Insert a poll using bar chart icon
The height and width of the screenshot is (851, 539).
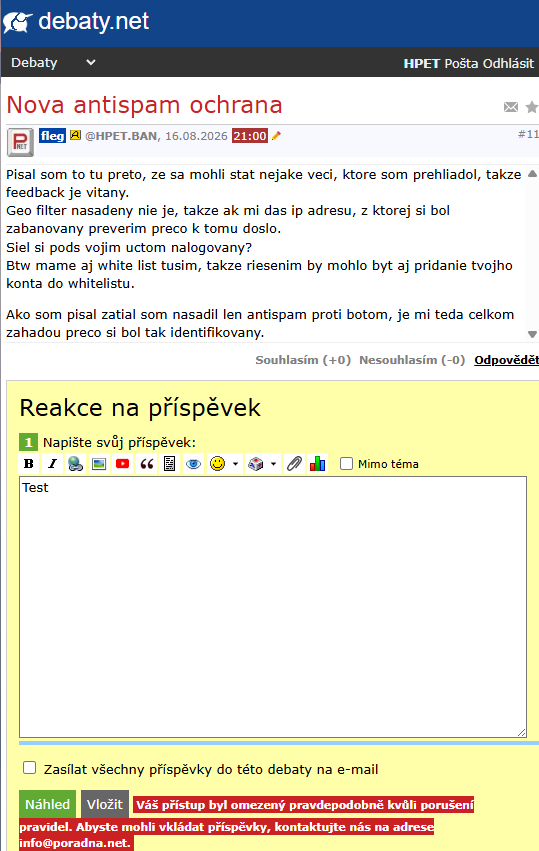coord(318,464)
